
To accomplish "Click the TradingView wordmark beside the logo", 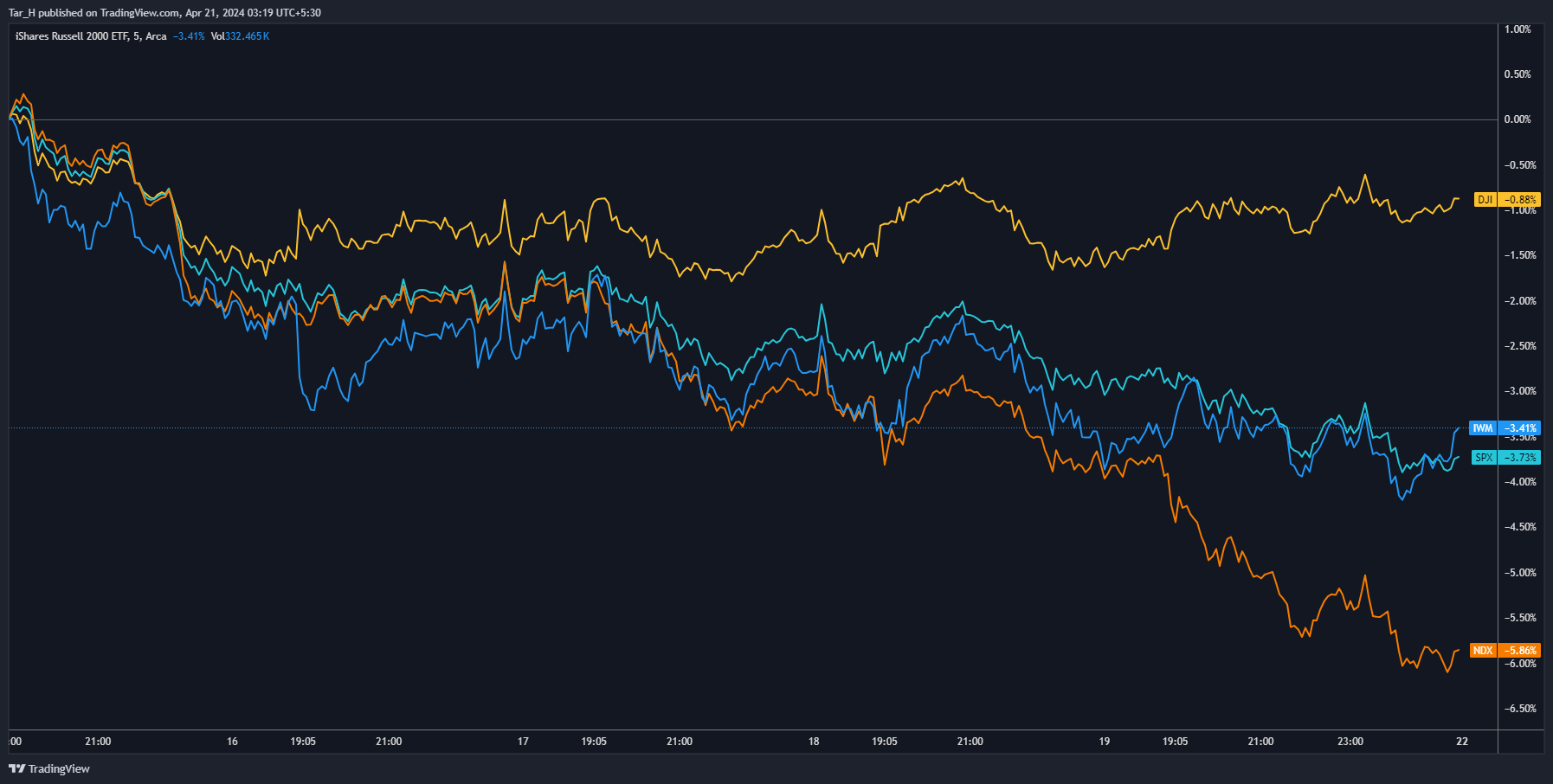I will click(59, 768).
